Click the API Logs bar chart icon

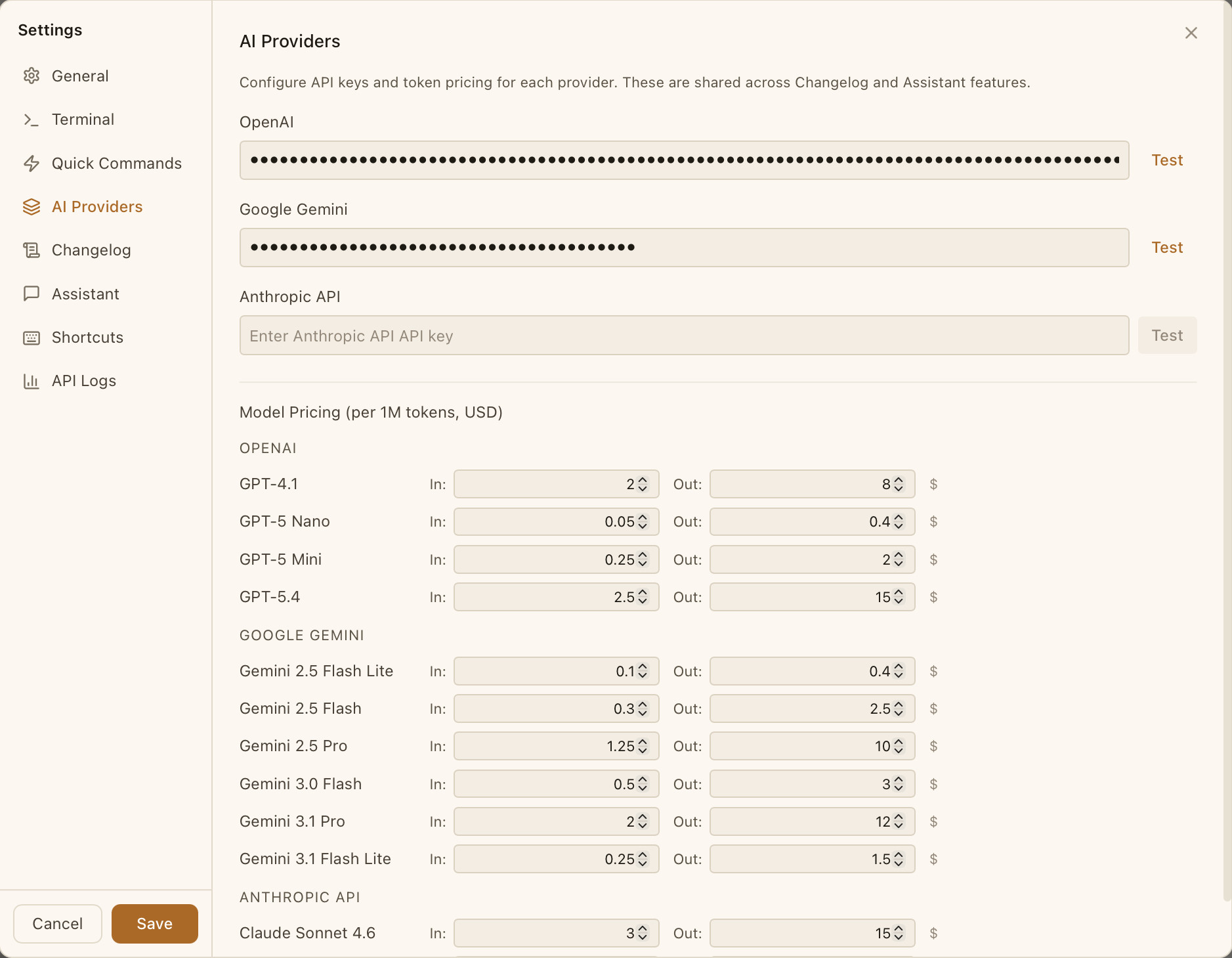[x=32, y=381]
